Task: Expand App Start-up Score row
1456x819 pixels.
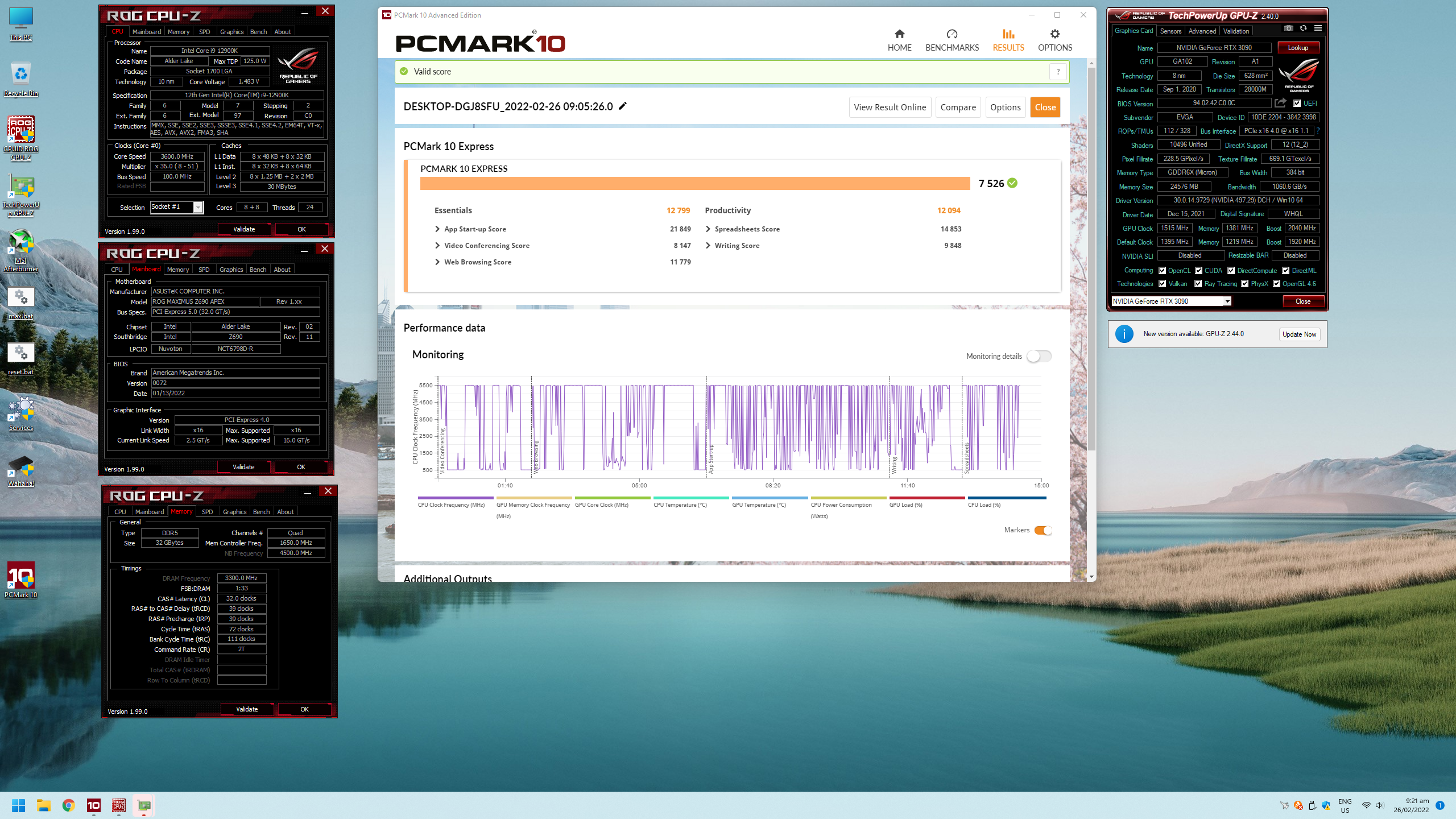Action: coord(437,229)
